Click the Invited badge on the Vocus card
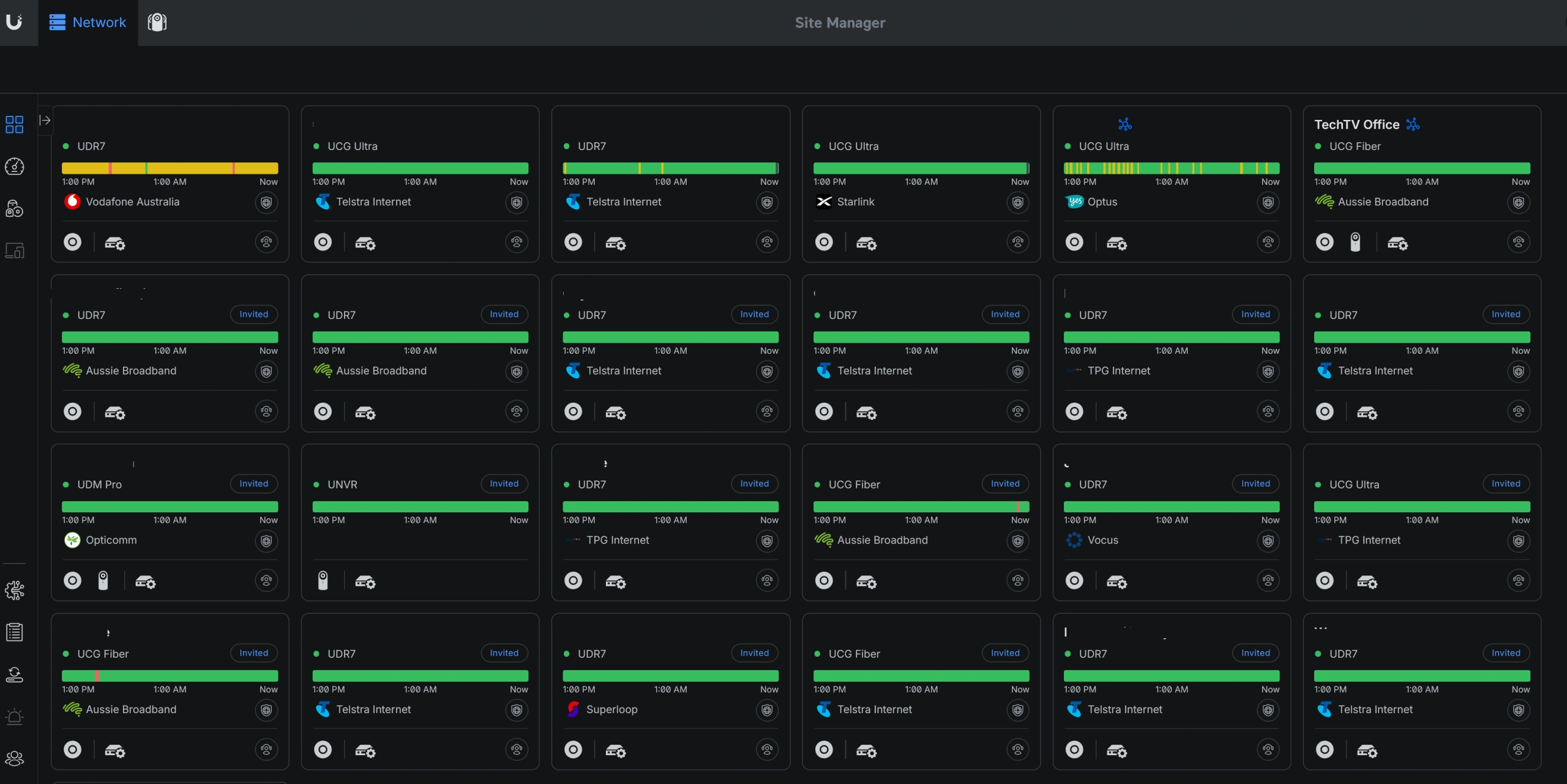The height and width of the screenshot is (784, 1567). 1255,483
